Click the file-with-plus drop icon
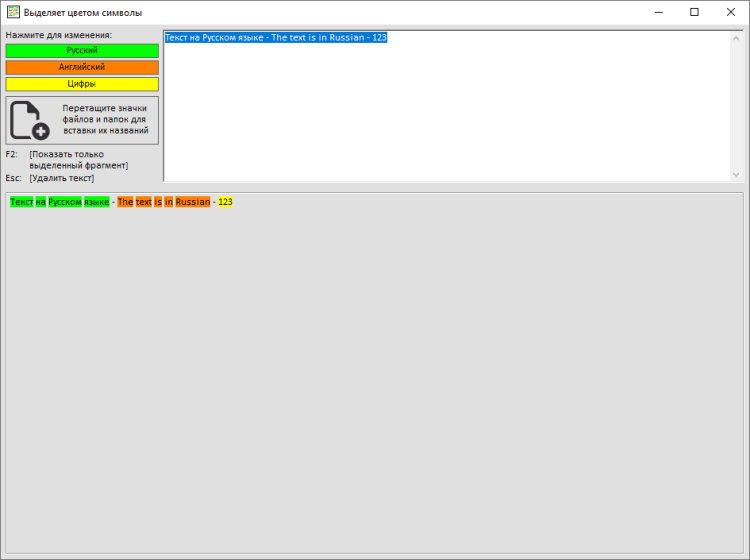Screen dimensions: 750x560 point(29,120)
